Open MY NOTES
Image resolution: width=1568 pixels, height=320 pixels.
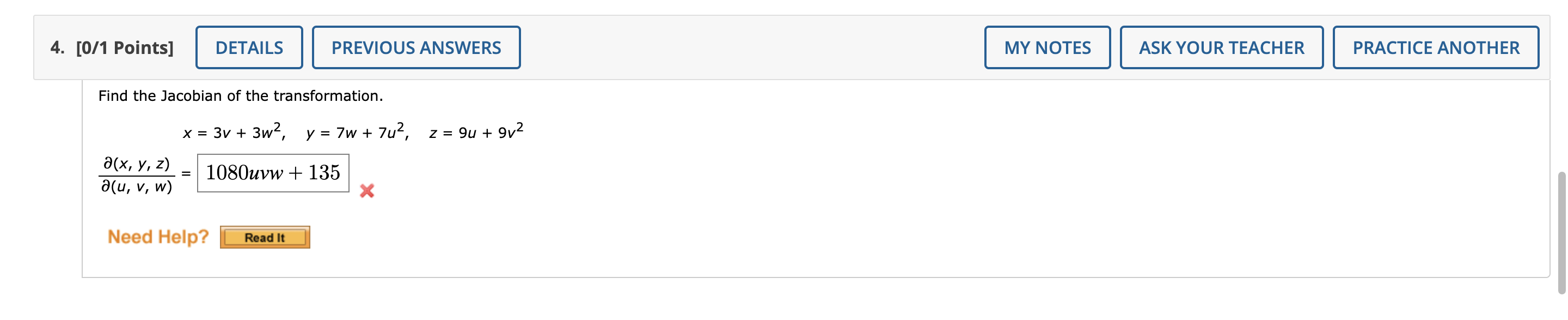[x=1048, y=46]
